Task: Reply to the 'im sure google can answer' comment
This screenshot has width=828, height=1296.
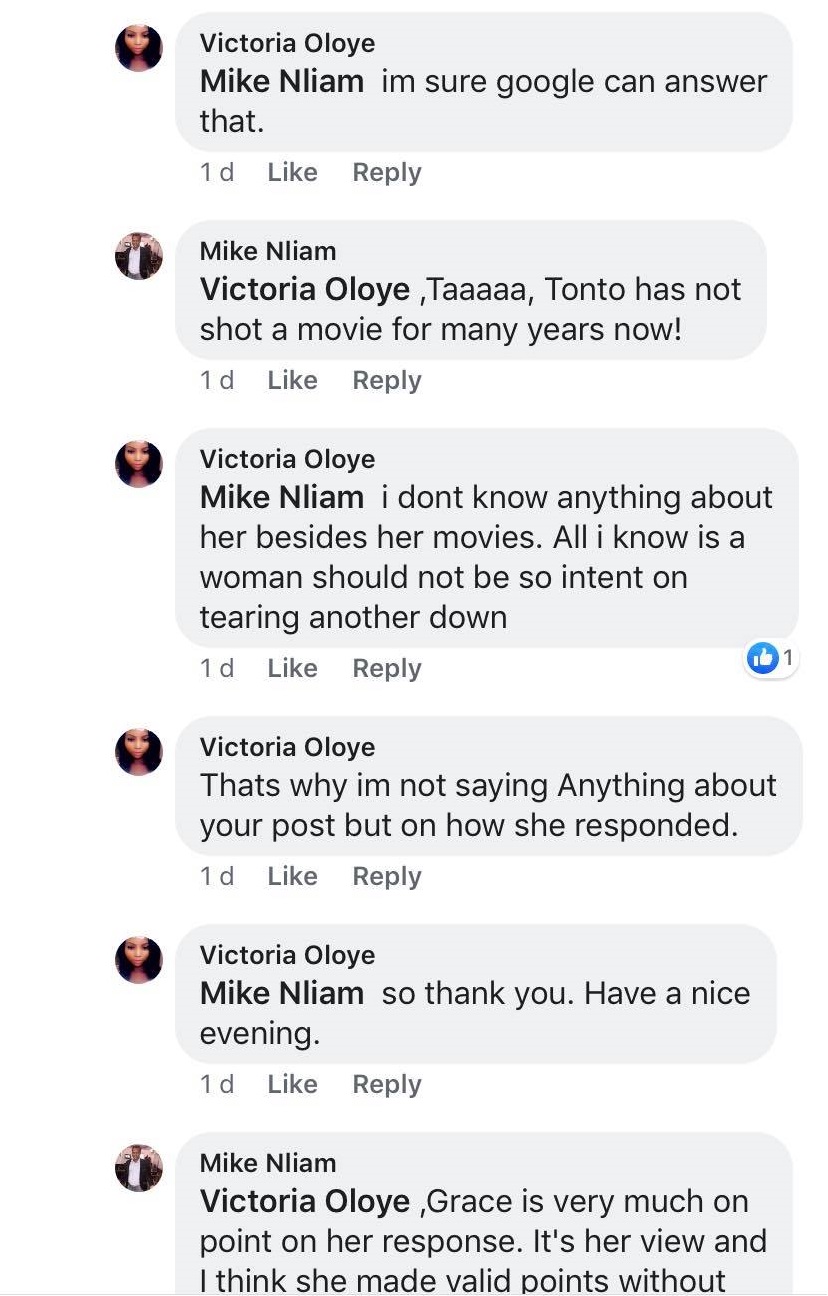Action: [x=387, y=172]
